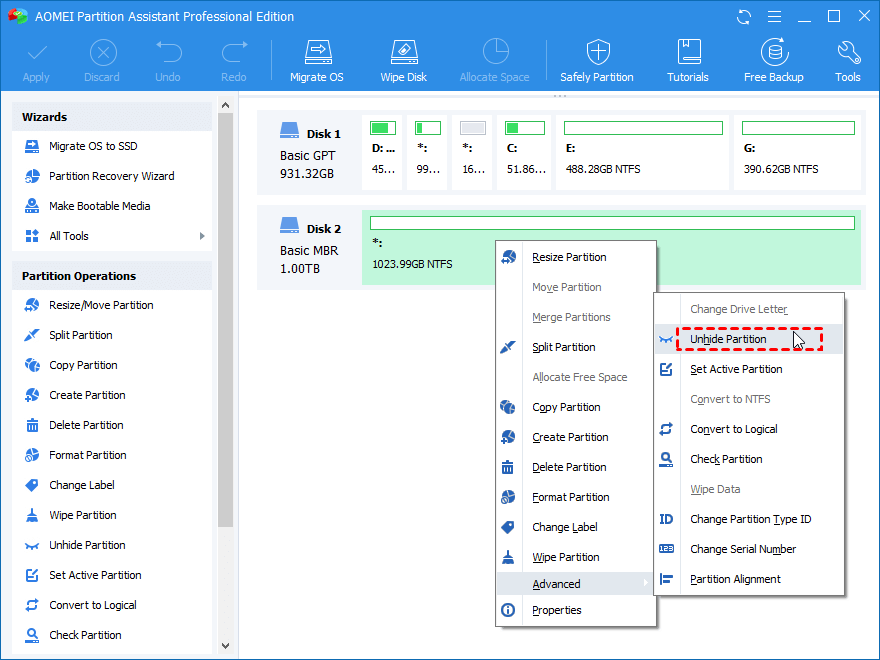
Task: Expand the All Tools submenu arrow
Action: 202,236
